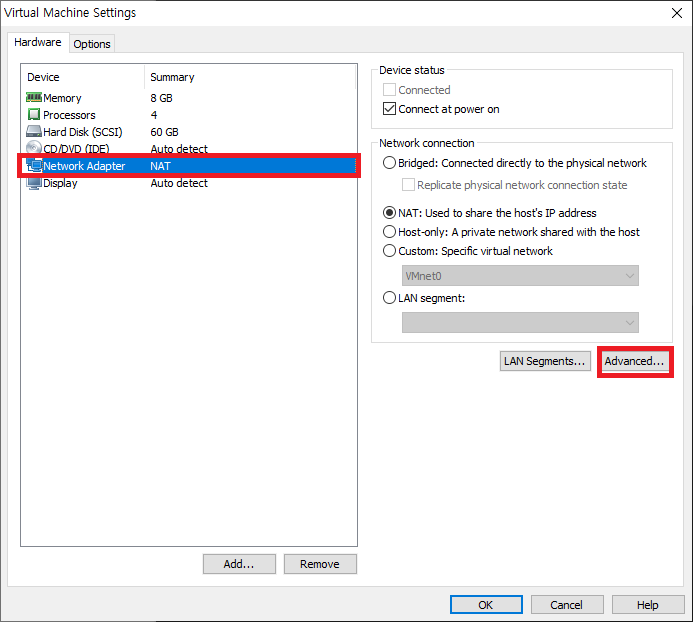
Task: Open Help for this dialog
Action: [648, 605]
